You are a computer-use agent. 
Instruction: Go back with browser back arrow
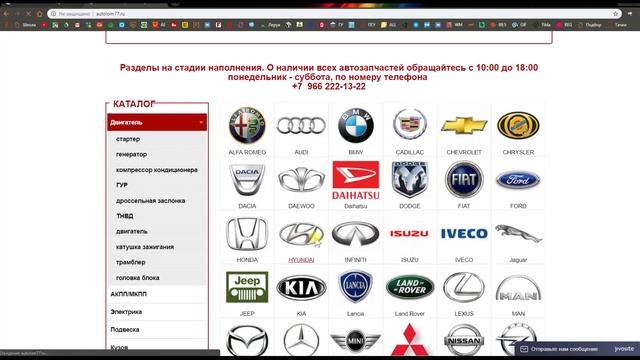click(6, 13)
